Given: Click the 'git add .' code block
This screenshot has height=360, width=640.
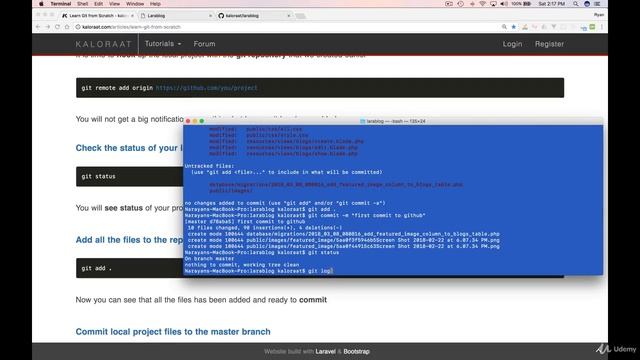Looking at the screenshot, I should (129, 268).
